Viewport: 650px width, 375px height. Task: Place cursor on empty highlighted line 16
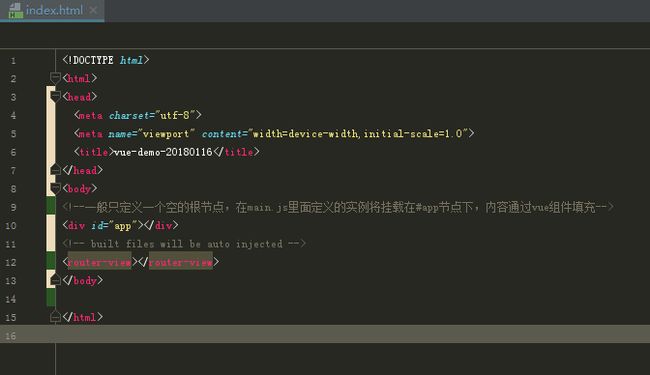(x=325, y=334)
